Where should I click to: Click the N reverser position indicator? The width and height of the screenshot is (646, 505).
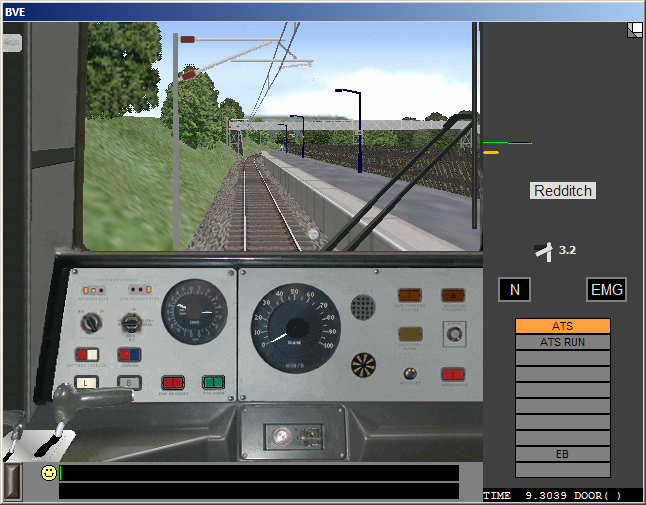[514, 290]
